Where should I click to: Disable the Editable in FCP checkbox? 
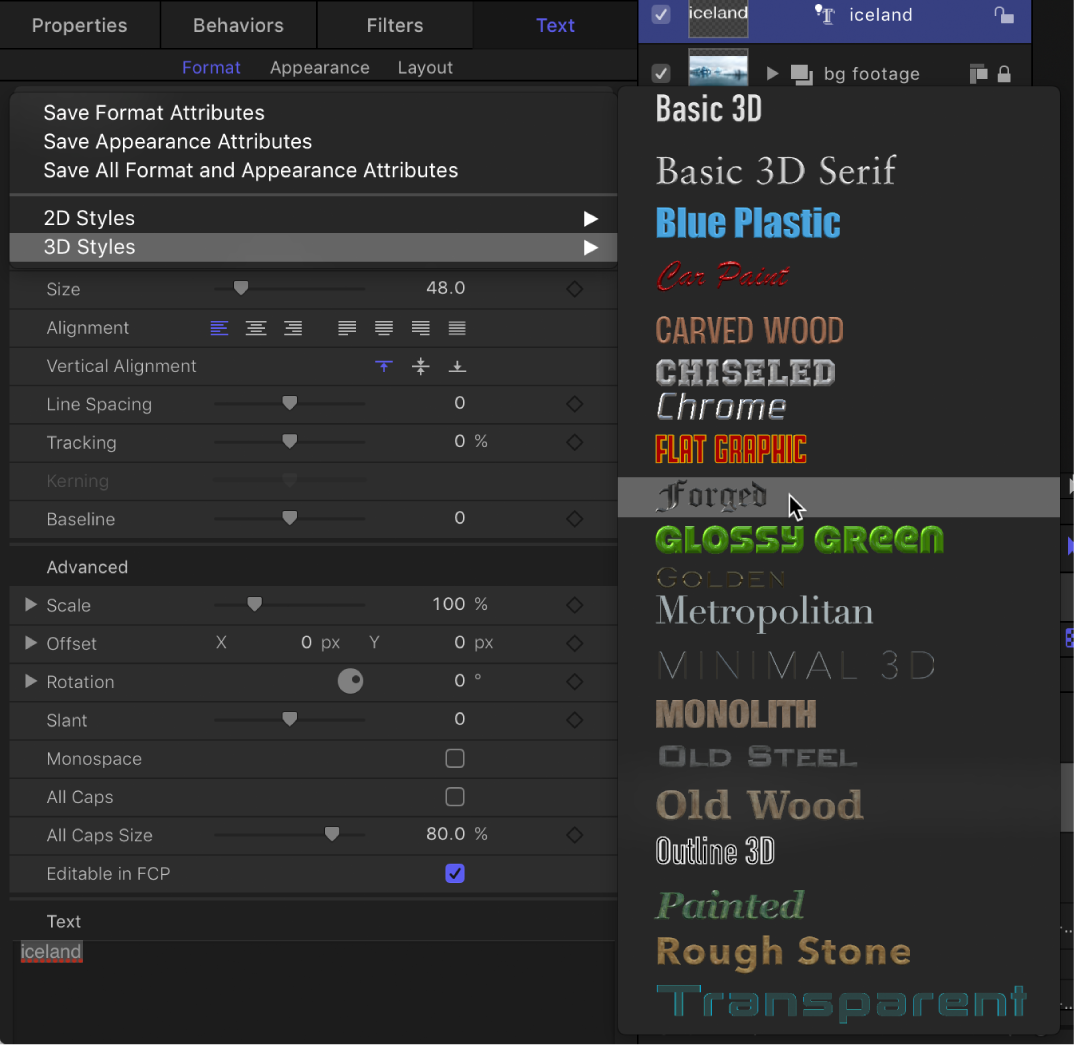[455, 873]
